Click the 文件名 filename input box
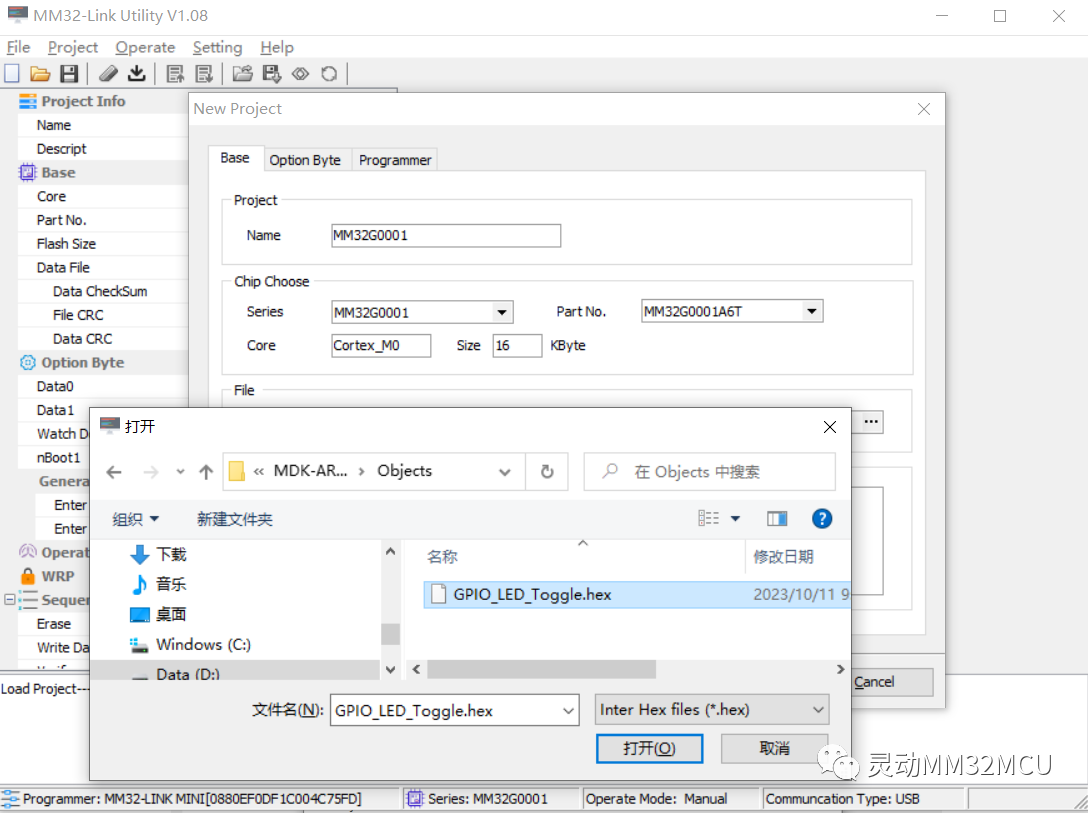Image resolution: width=1088 pixels, height=813 pixels. point(454,710)
